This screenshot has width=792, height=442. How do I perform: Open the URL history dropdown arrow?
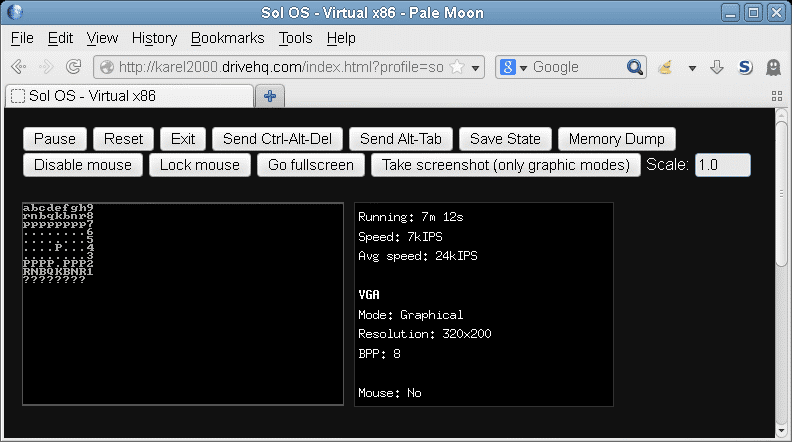pyautogui.click(x=475, y=68)
